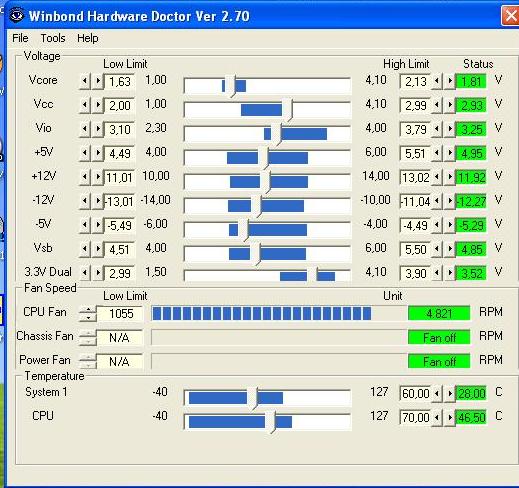Increase the Vio high limit arrow
This screenshot has height=488, width=519.
coord(450,129)
